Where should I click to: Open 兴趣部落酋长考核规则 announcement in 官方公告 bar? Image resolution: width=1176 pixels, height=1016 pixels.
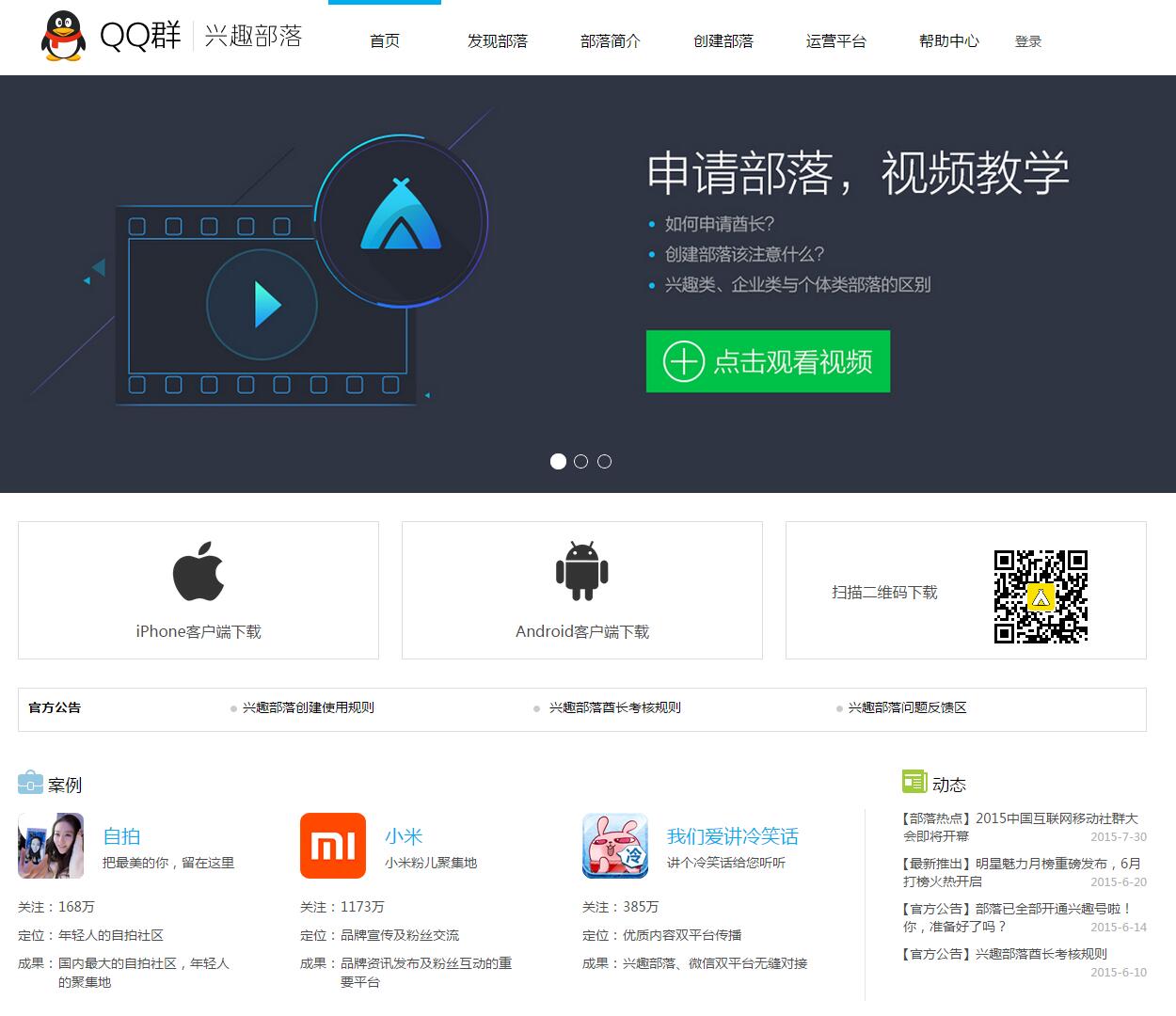pyautogui.click(x=615, y=707)
